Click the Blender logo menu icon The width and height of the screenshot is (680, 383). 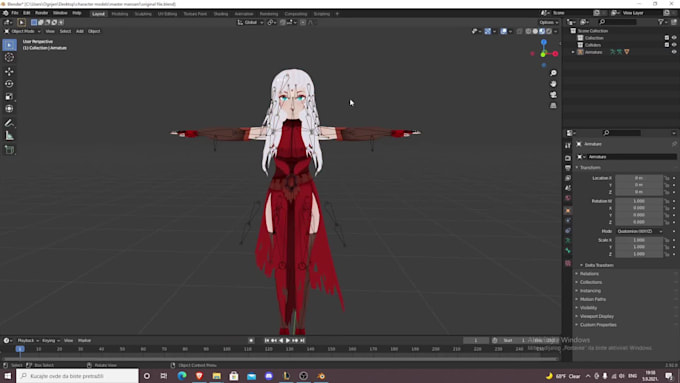click(x=5, y=13)
